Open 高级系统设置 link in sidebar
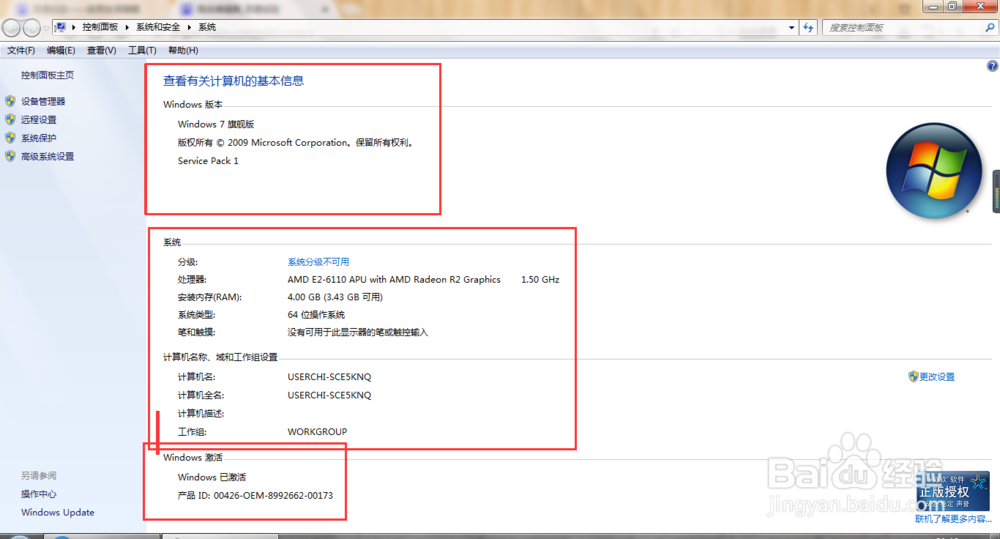The image size is (1000, 539). 47,157
